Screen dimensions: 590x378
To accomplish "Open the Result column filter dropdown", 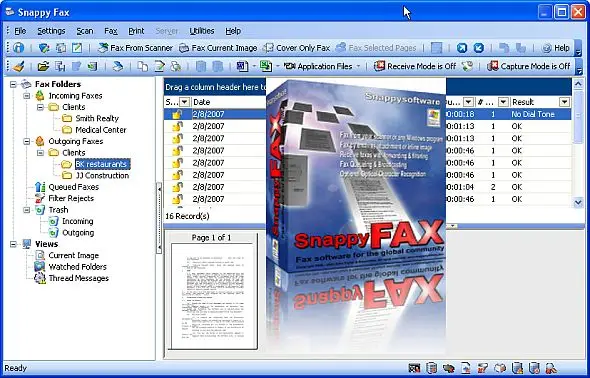I will tap(564, 102).
